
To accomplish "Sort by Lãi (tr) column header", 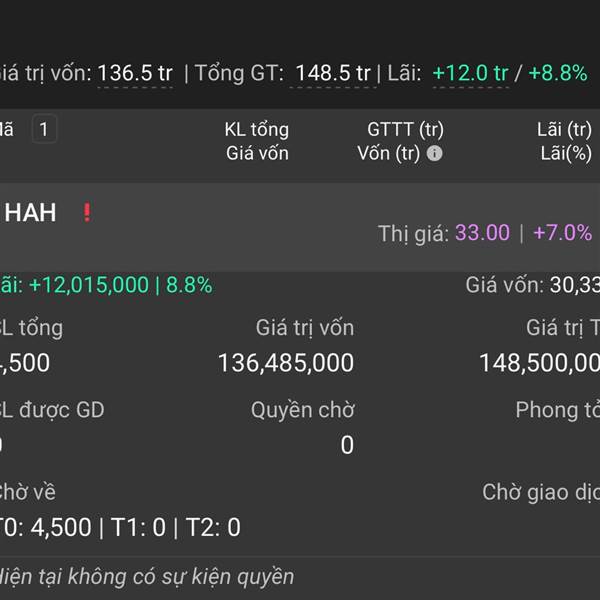I will 564,129.
